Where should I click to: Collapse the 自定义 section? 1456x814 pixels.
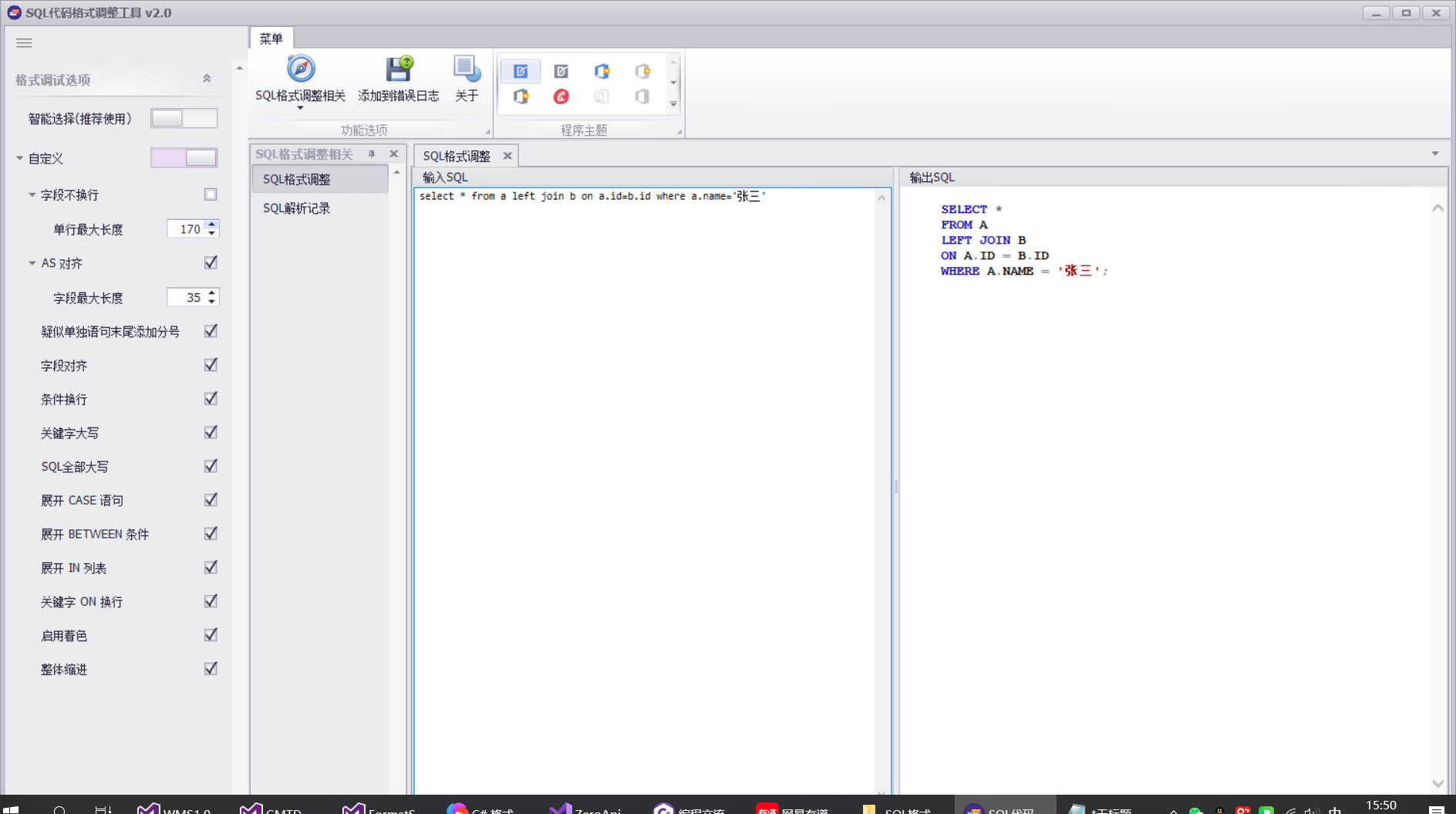click(x=19, y=158)
